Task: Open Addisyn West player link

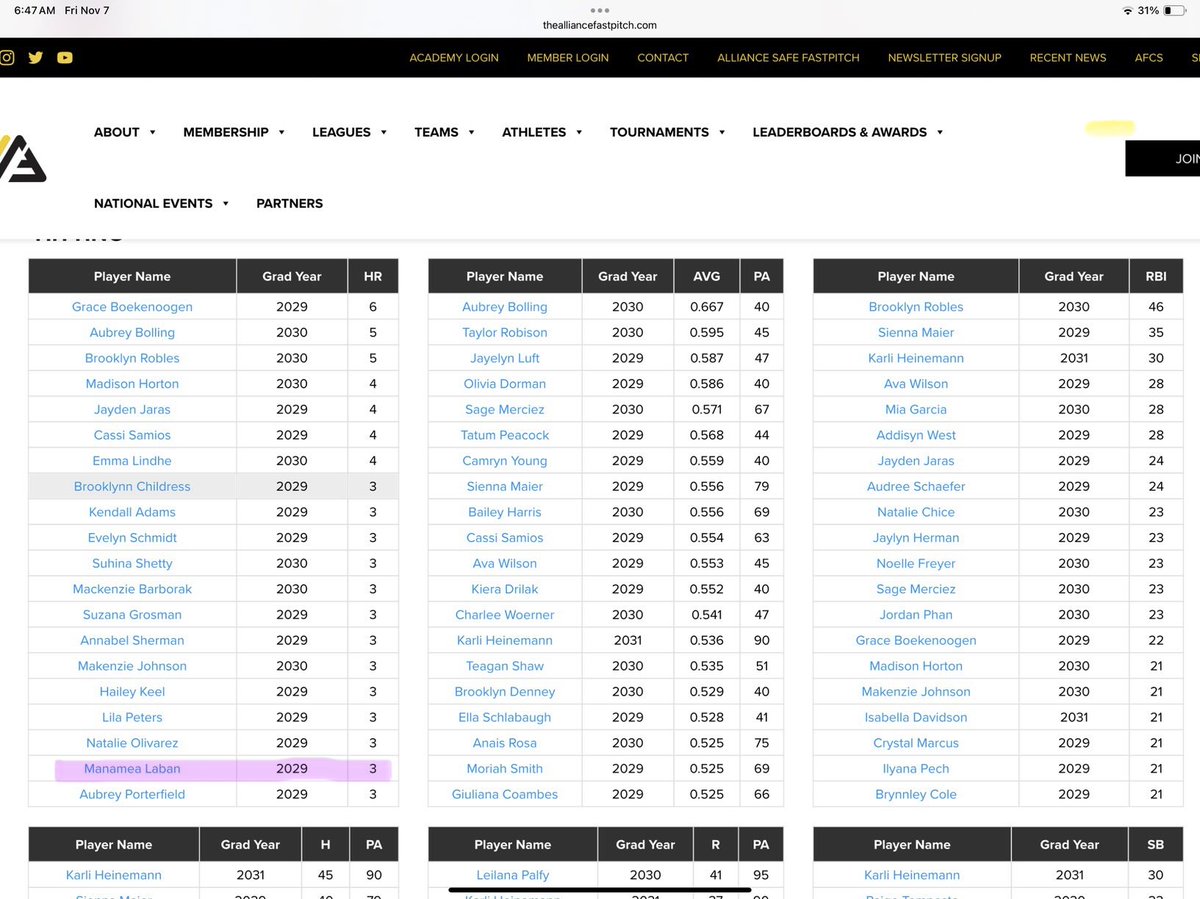Action: tap(916, 436)
